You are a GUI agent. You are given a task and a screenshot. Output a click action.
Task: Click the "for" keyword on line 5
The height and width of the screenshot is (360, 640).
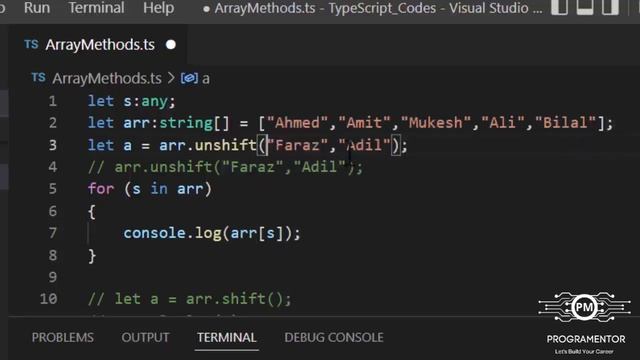pos(101,189)
